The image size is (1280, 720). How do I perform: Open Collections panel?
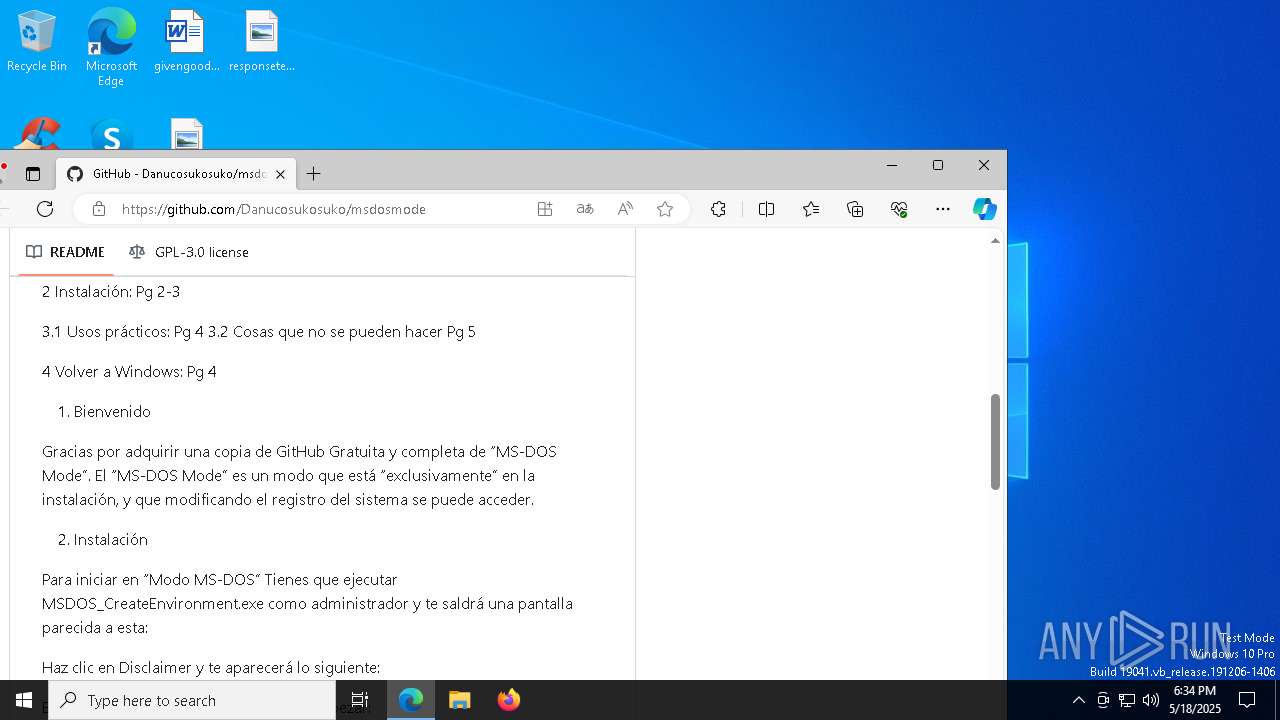(855, 209)
